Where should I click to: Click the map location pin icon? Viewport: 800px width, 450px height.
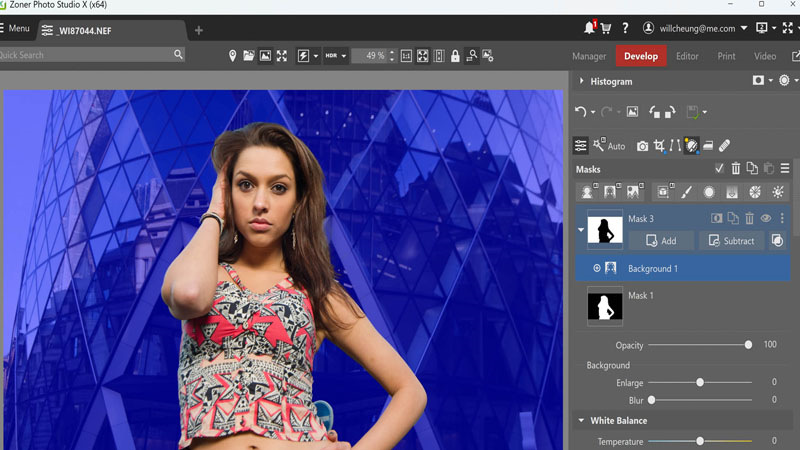click(232, 56)
